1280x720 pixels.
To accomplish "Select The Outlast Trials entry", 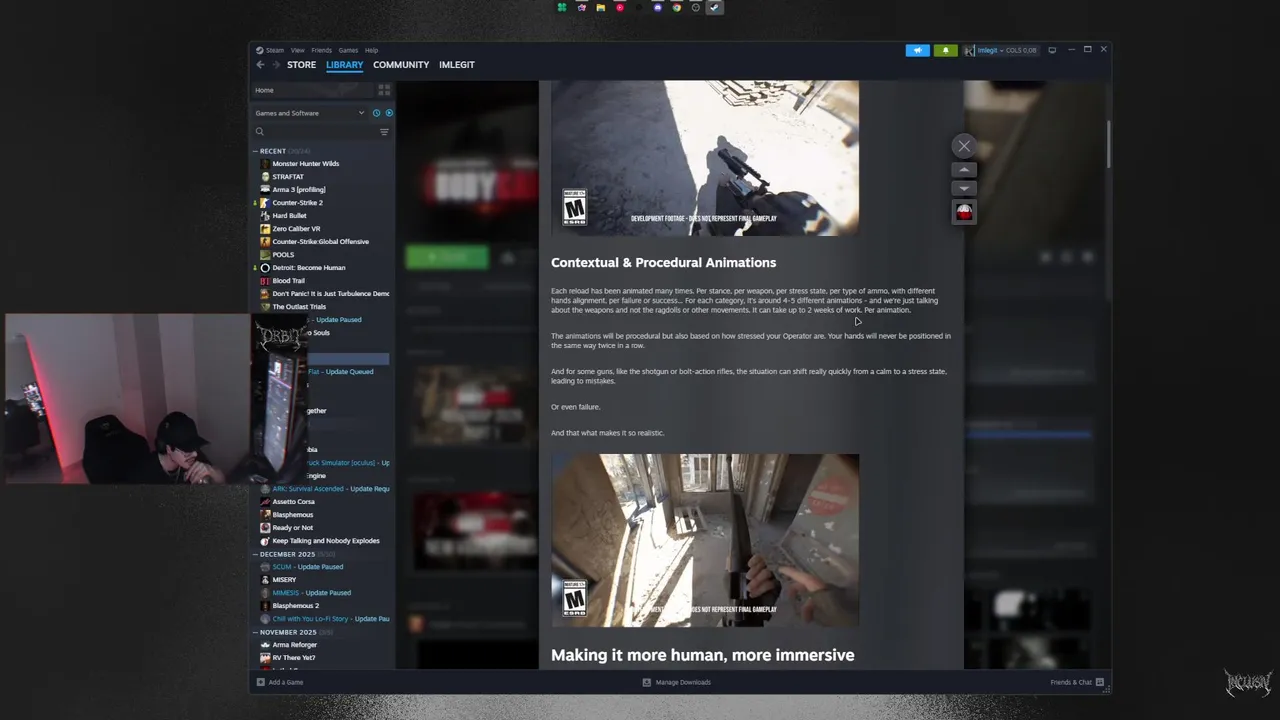I will [299, 307].
